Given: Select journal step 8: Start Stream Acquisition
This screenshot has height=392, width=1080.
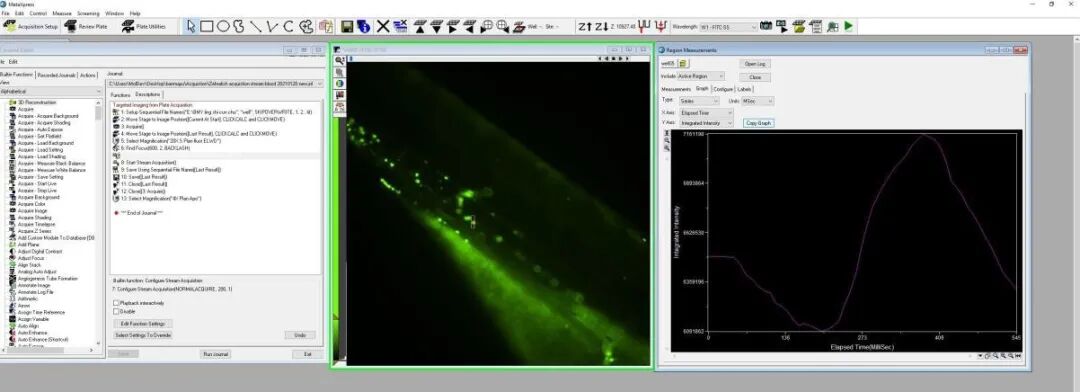Looking at the screenshot, I should coord(149,163).
